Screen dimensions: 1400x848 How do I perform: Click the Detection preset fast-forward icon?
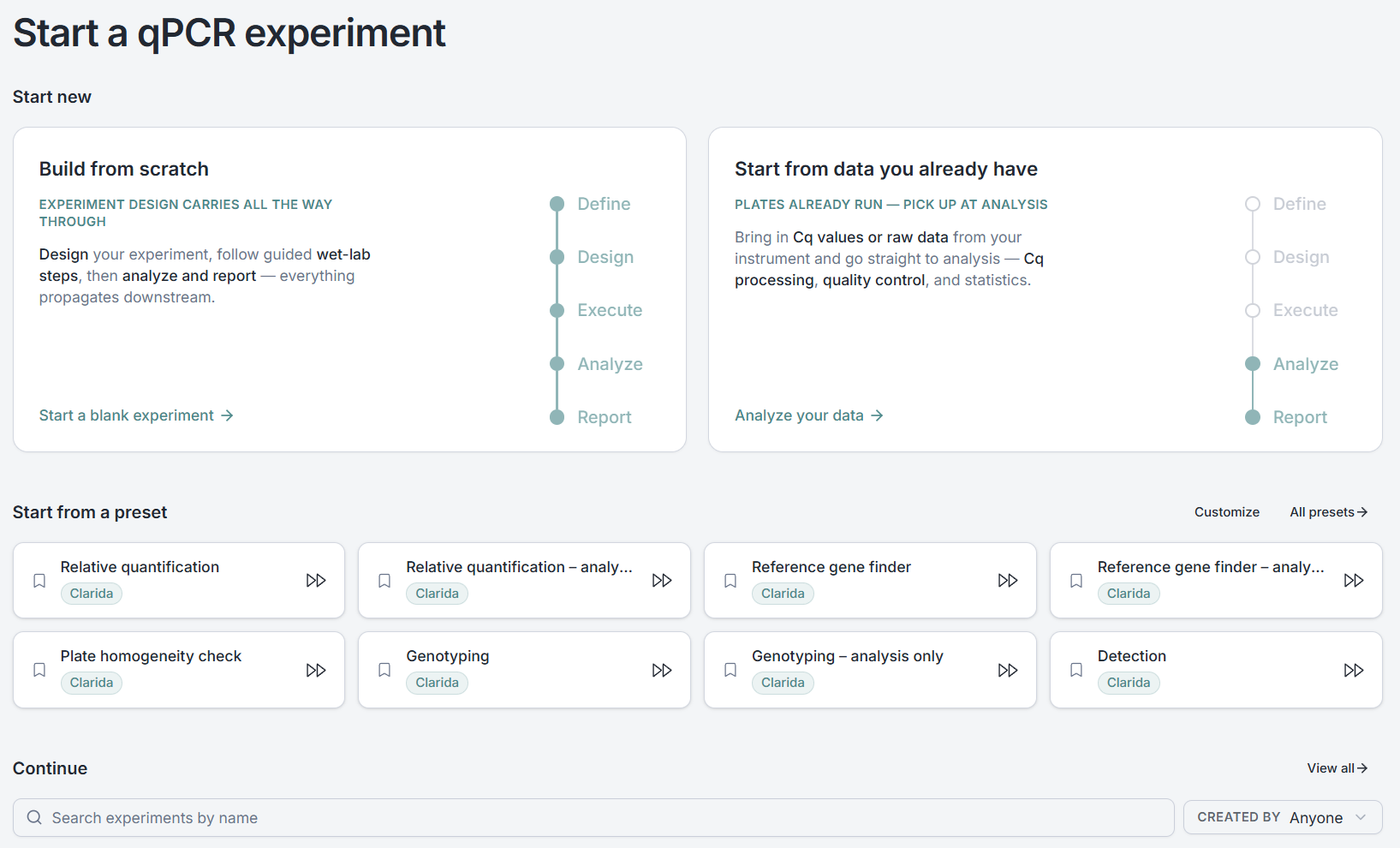pos(1354,670)
